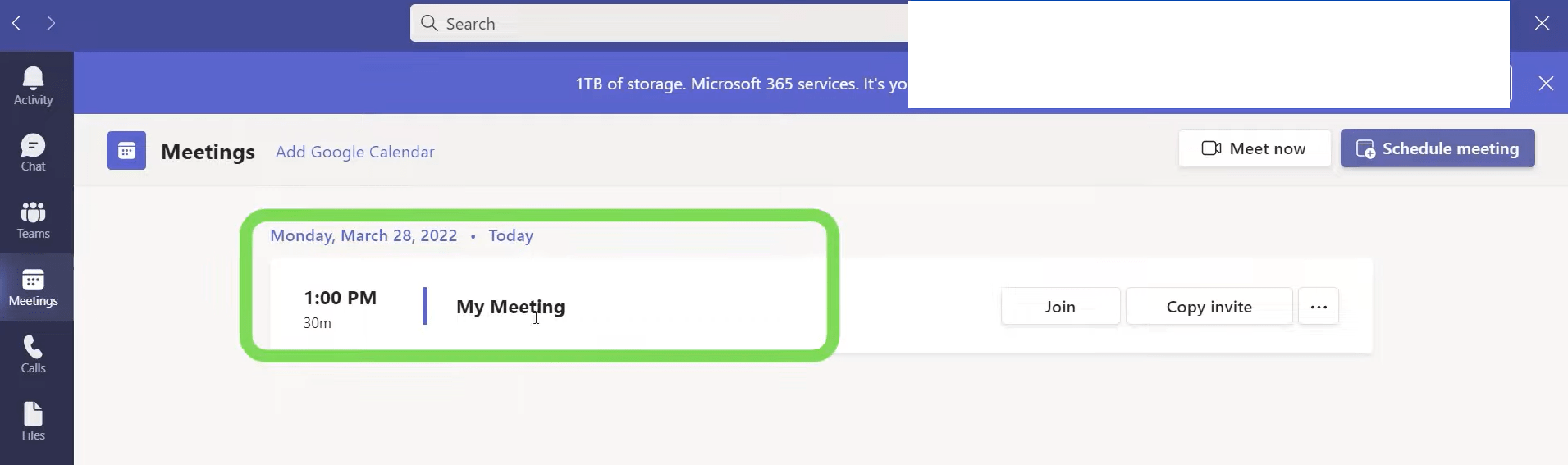This screenshot has height=465, width=1568.
Task: Open the Activity bell icon
Action: [33, 78]
